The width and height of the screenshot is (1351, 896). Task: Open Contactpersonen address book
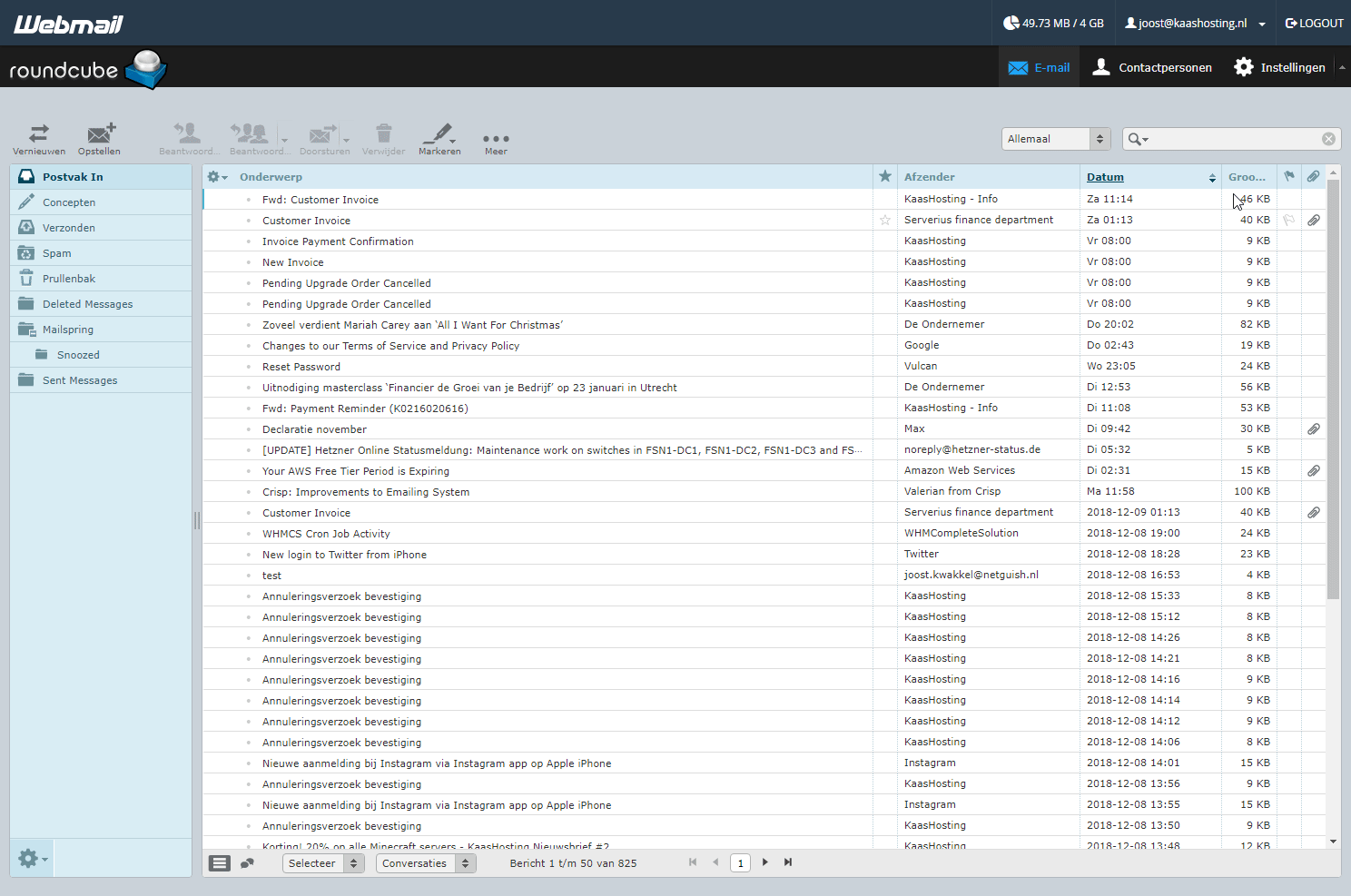click(1151, 67)
